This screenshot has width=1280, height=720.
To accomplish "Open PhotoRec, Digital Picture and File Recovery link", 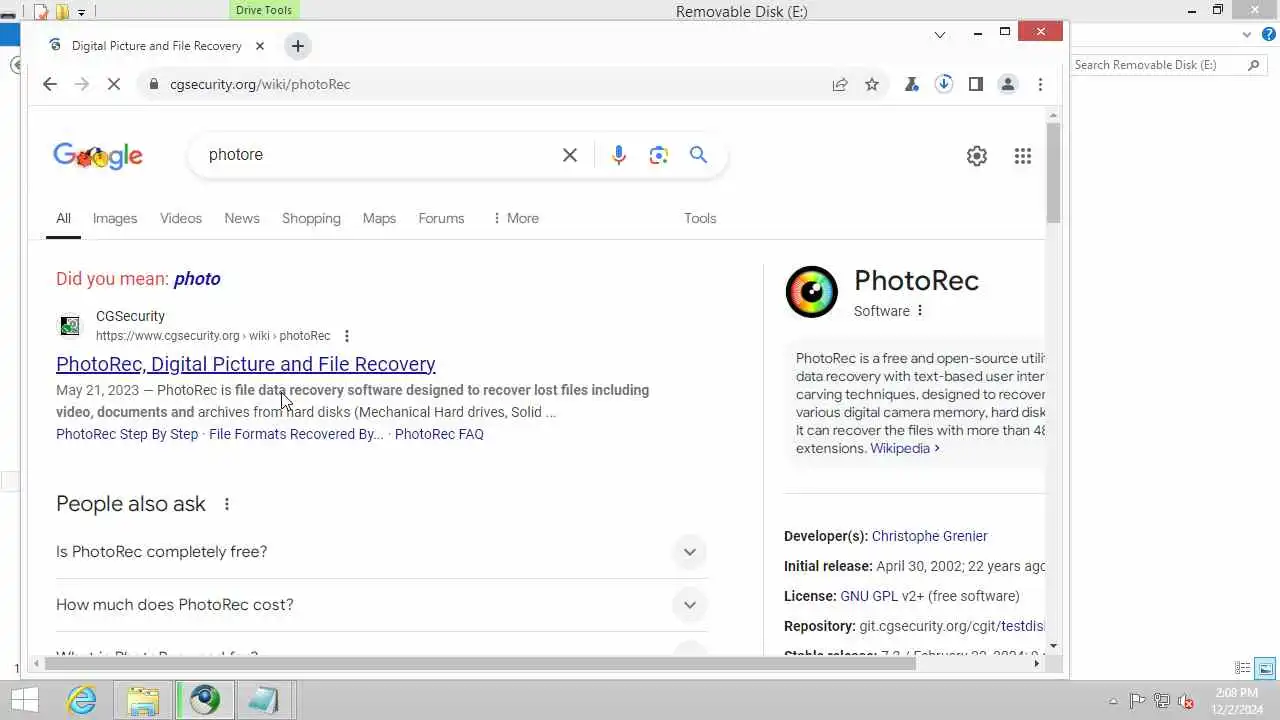I will (246, 364).
